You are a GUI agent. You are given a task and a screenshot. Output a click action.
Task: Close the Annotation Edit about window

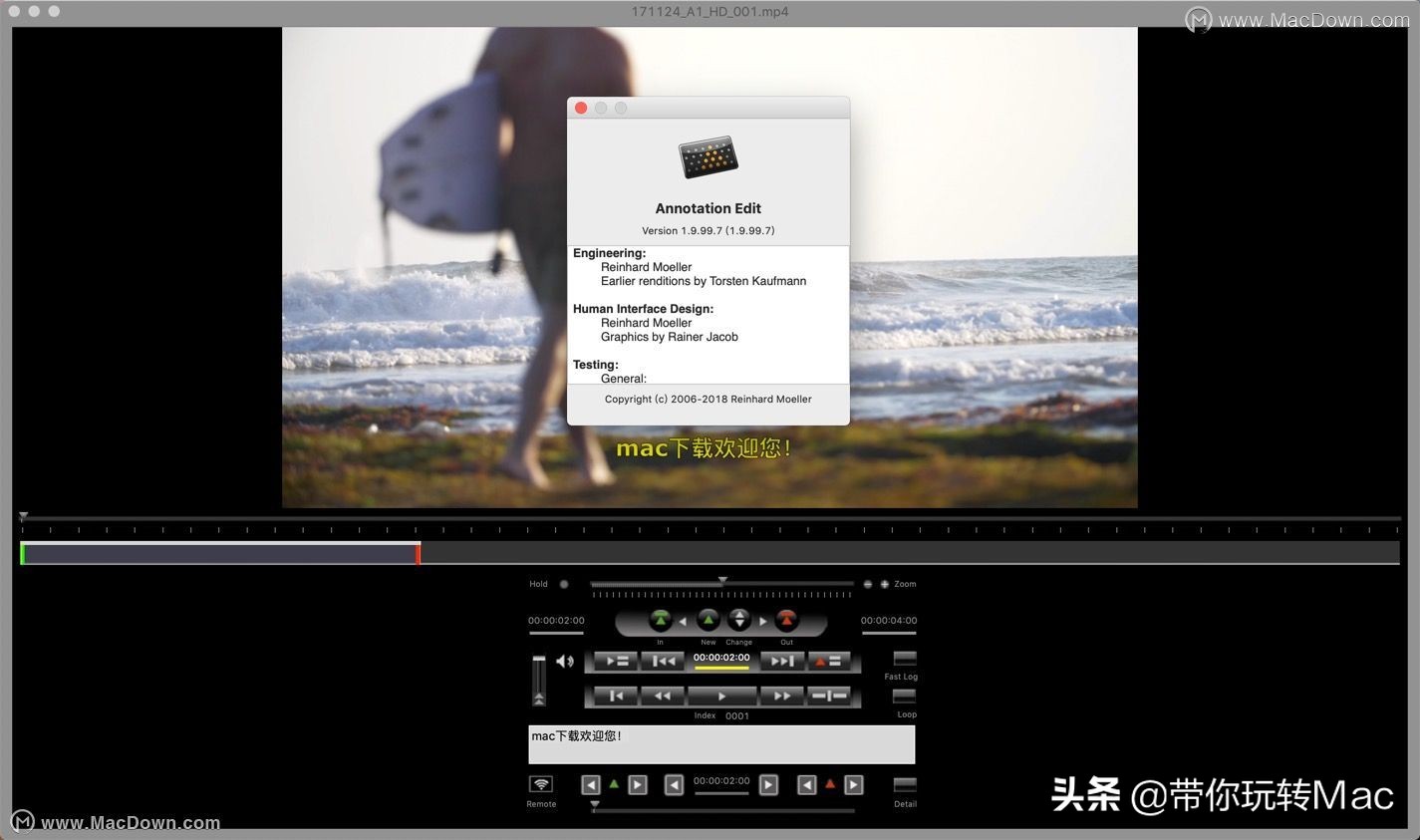[581, 108]
